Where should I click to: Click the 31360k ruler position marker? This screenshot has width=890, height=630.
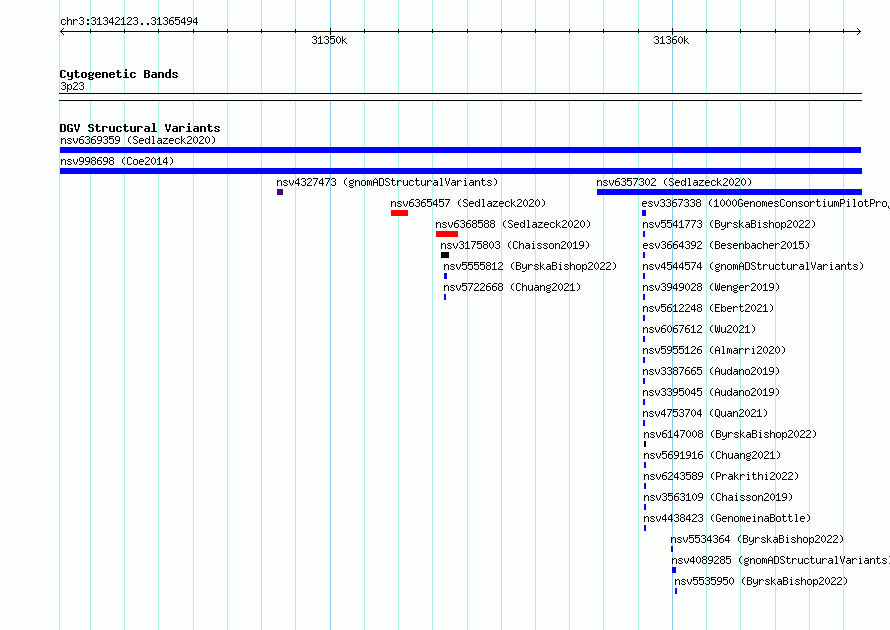click(x=671, y=40)
